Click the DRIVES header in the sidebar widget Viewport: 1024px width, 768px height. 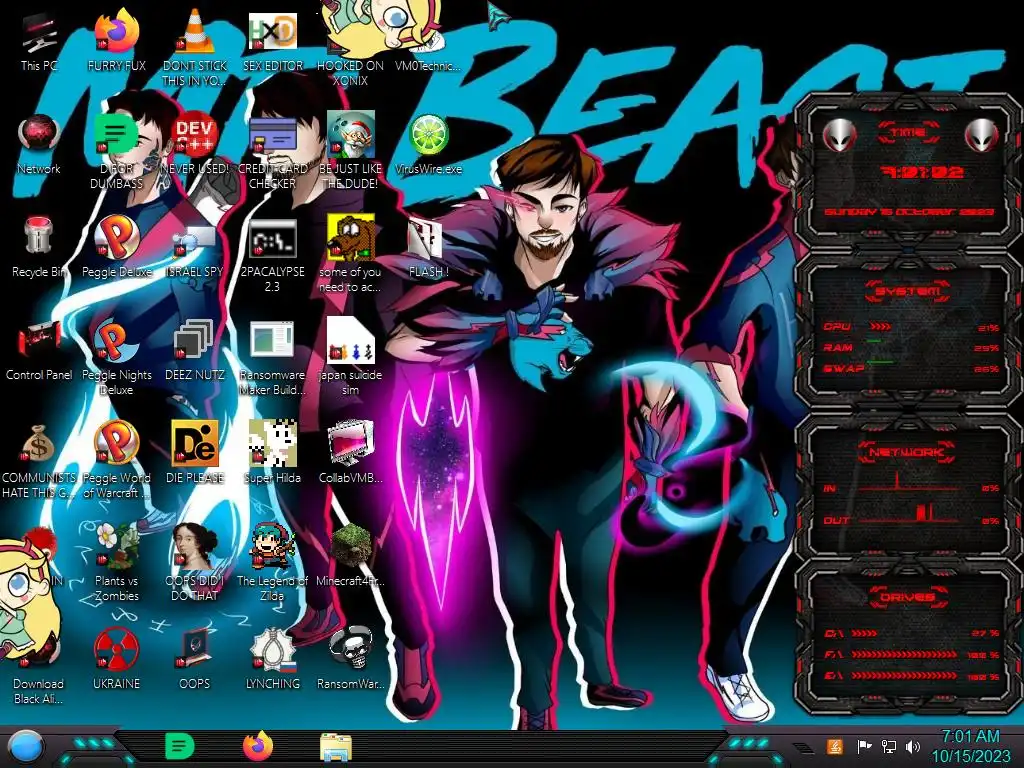pyautogui.click(x=908, y=598)
